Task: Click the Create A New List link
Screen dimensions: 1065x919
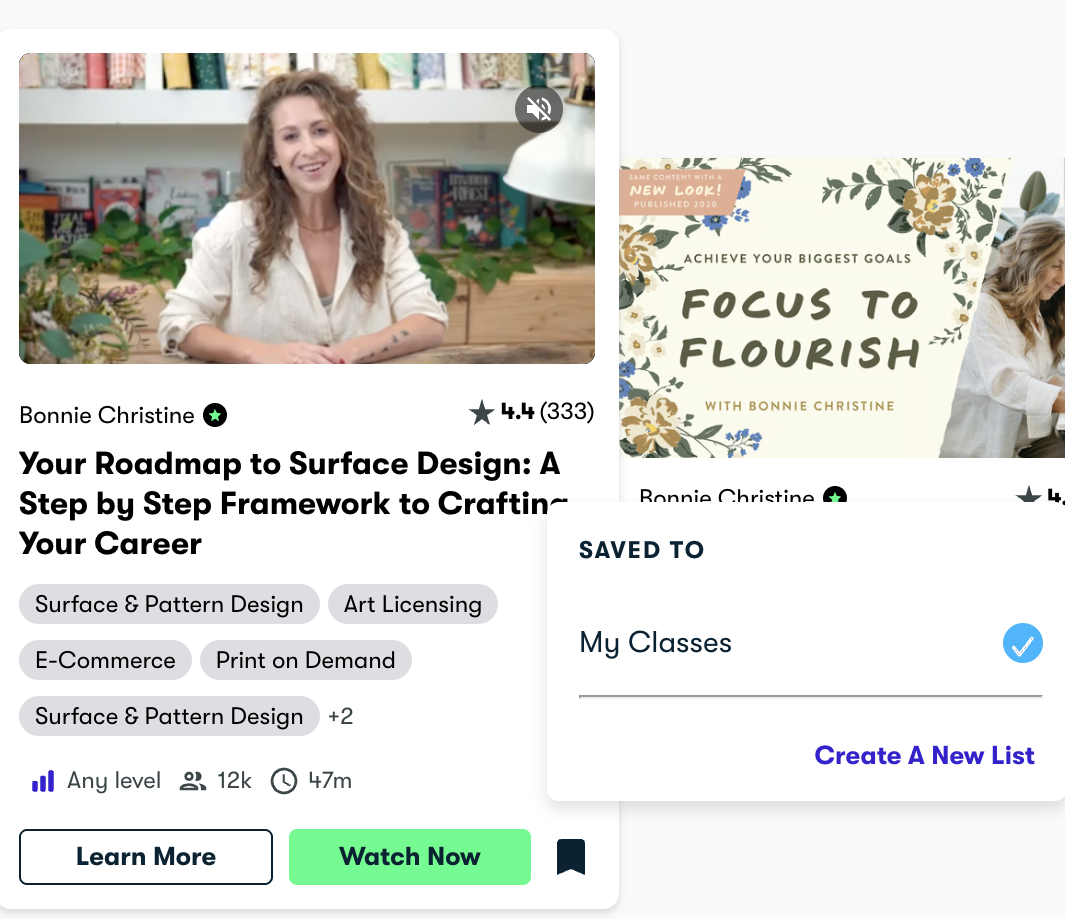Action: pos(924,756)
